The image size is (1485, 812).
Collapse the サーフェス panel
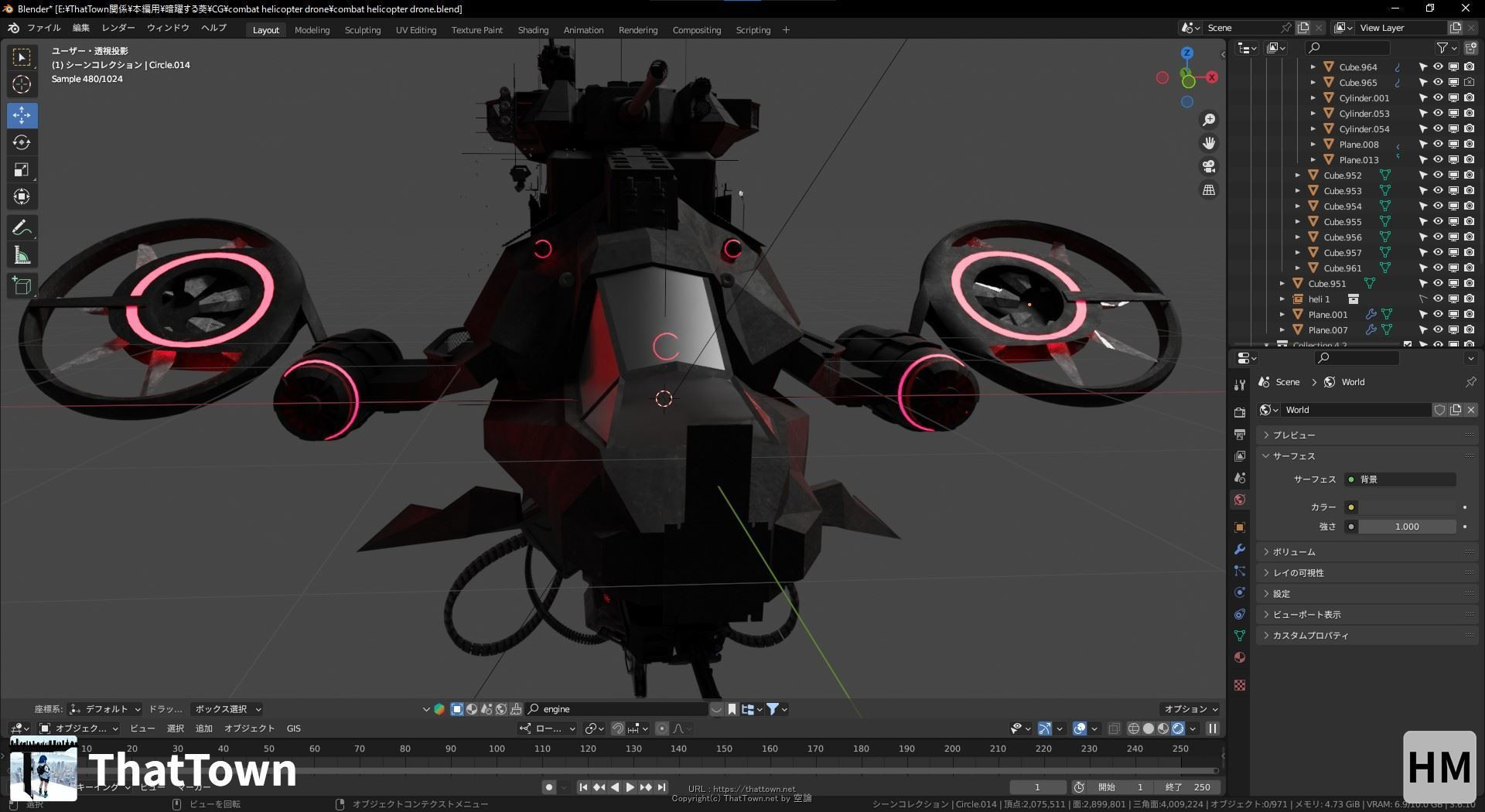(x=1367, y=456)
